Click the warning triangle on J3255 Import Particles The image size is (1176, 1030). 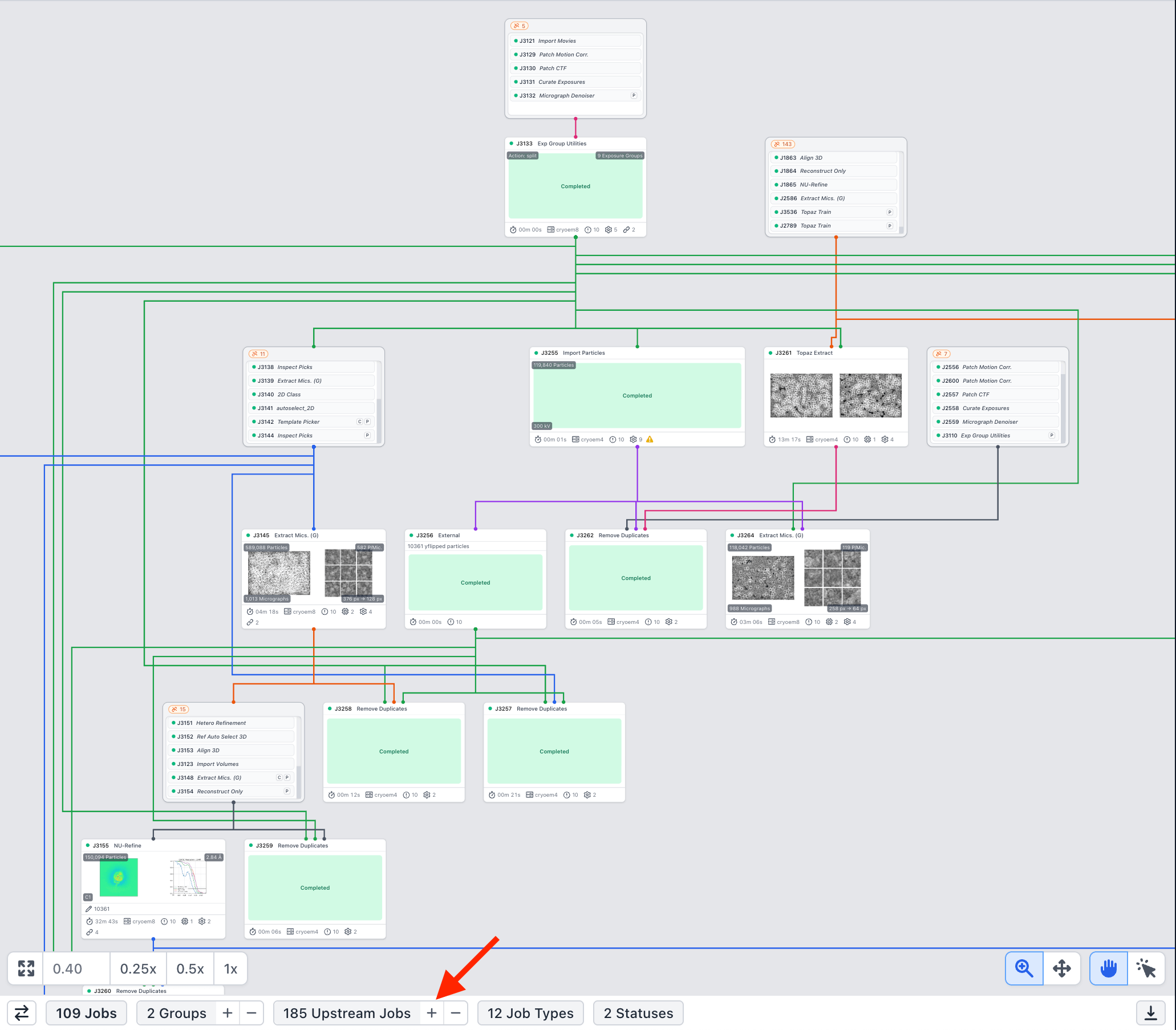point(650,439)
